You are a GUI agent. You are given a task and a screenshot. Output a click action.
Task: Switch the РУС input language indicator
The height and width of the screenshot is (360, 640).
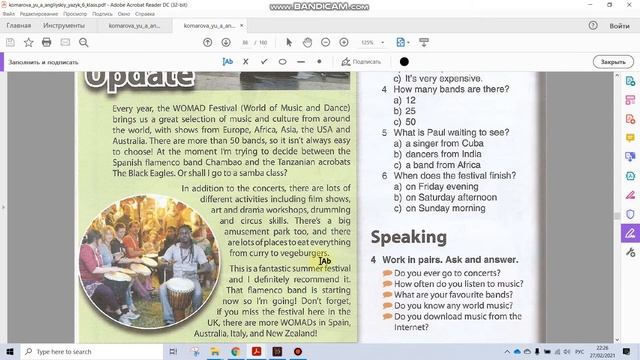(x=579, y=351)
